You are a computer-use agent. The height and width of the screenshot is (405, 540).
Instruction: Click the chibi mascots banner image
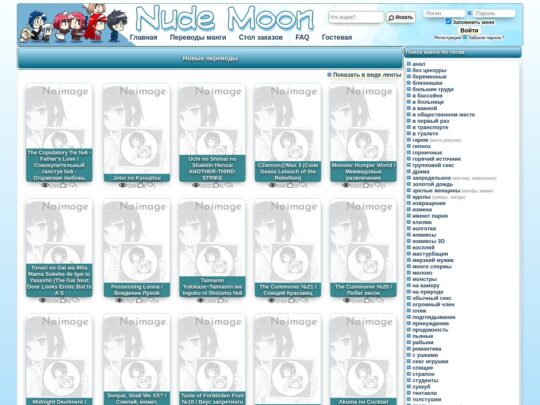tap(74, 25)
